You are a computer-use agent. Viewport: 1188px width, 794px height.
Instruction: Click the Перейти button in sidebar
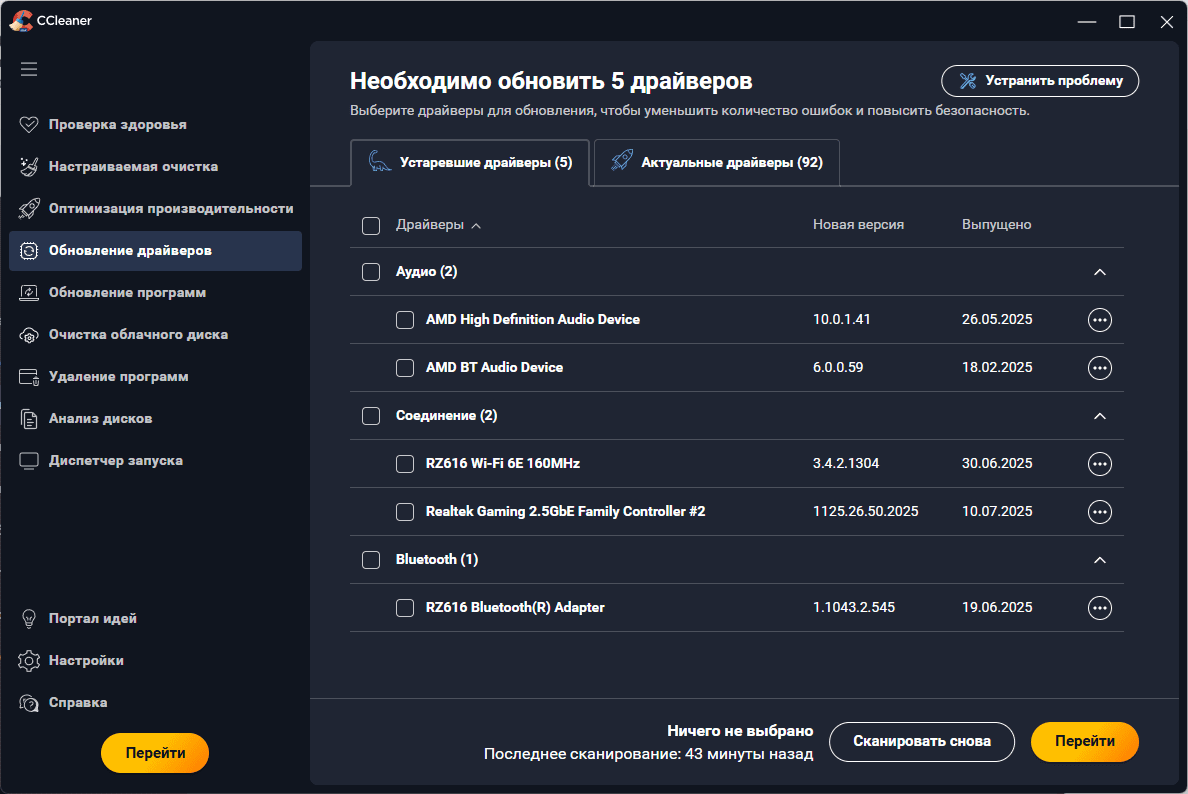coord(155,753)
